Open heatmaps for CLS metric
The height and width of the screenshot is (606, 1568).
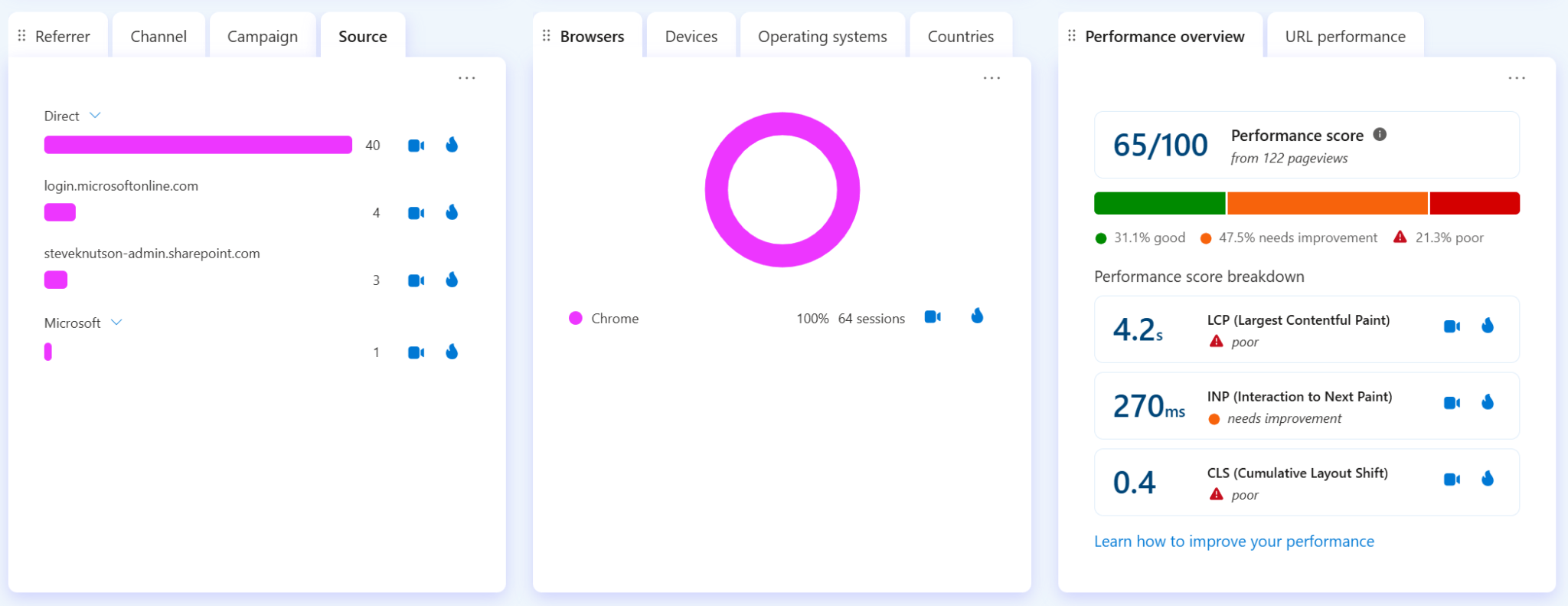1488,479
